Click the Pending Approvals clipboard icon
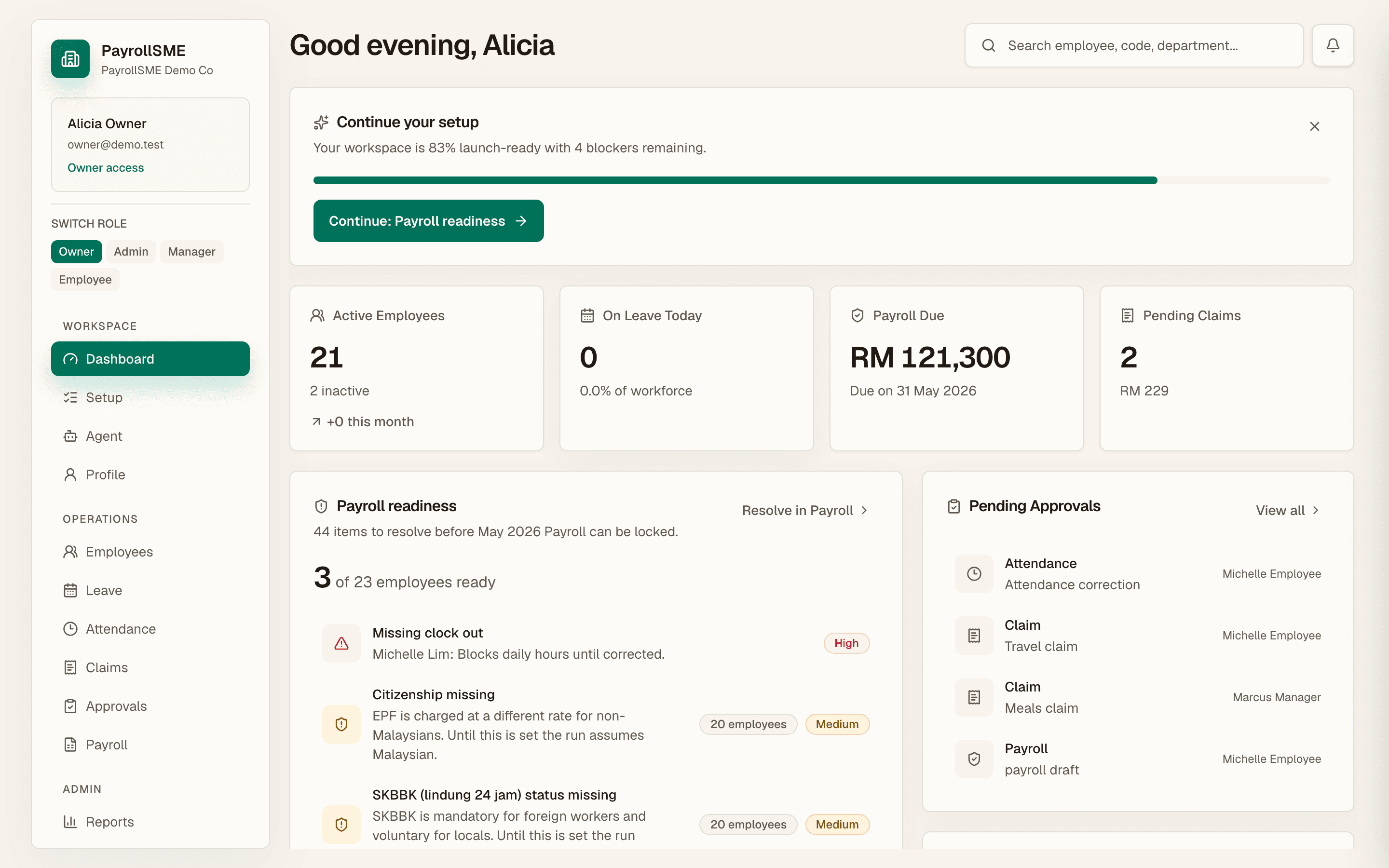1389x868 pixels. point(954,506)
